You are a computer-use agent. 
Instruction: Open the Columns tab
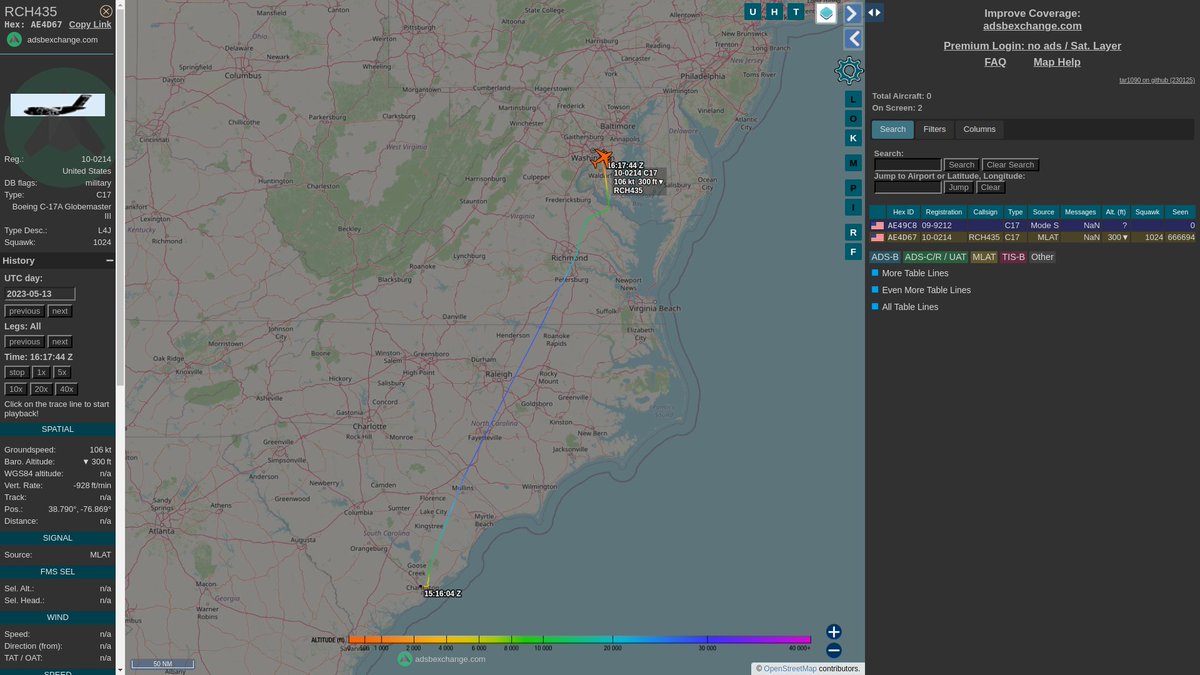979,129
